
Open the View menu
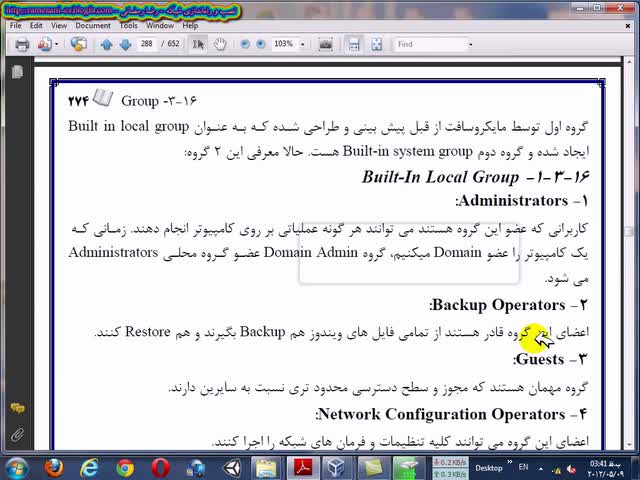[x=59, y=25]
